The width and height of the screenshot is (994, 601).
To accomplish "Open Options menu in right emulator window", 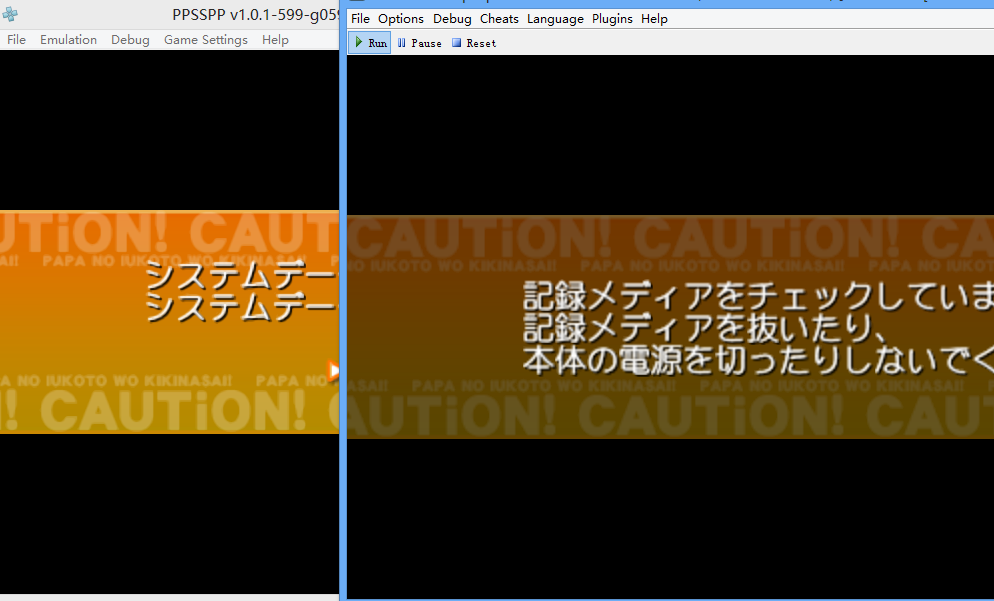I will [x=401, y=19].
